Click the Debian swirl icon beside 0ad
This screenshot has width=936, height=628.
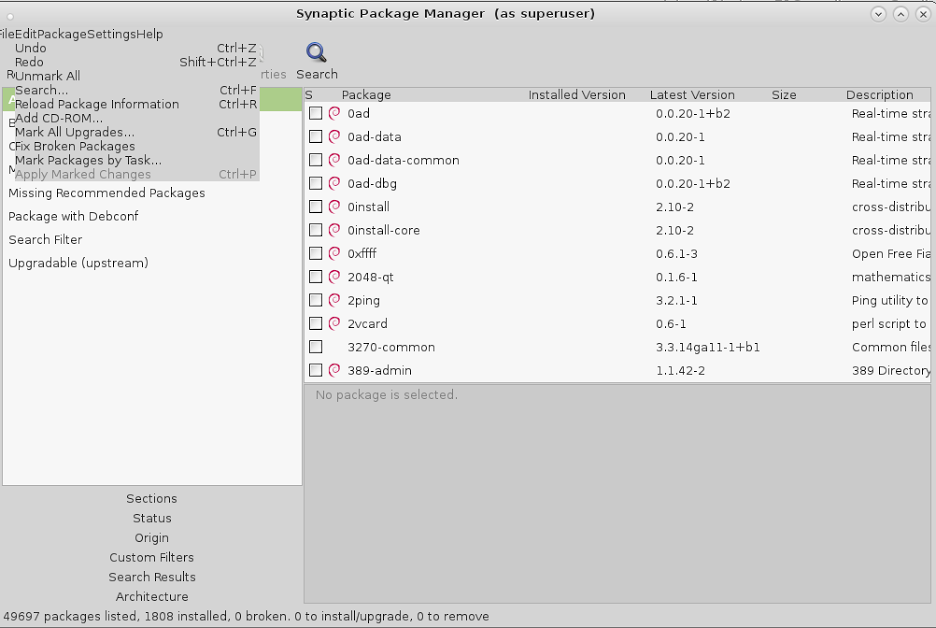pyautogui.click(x=334, y=113)
